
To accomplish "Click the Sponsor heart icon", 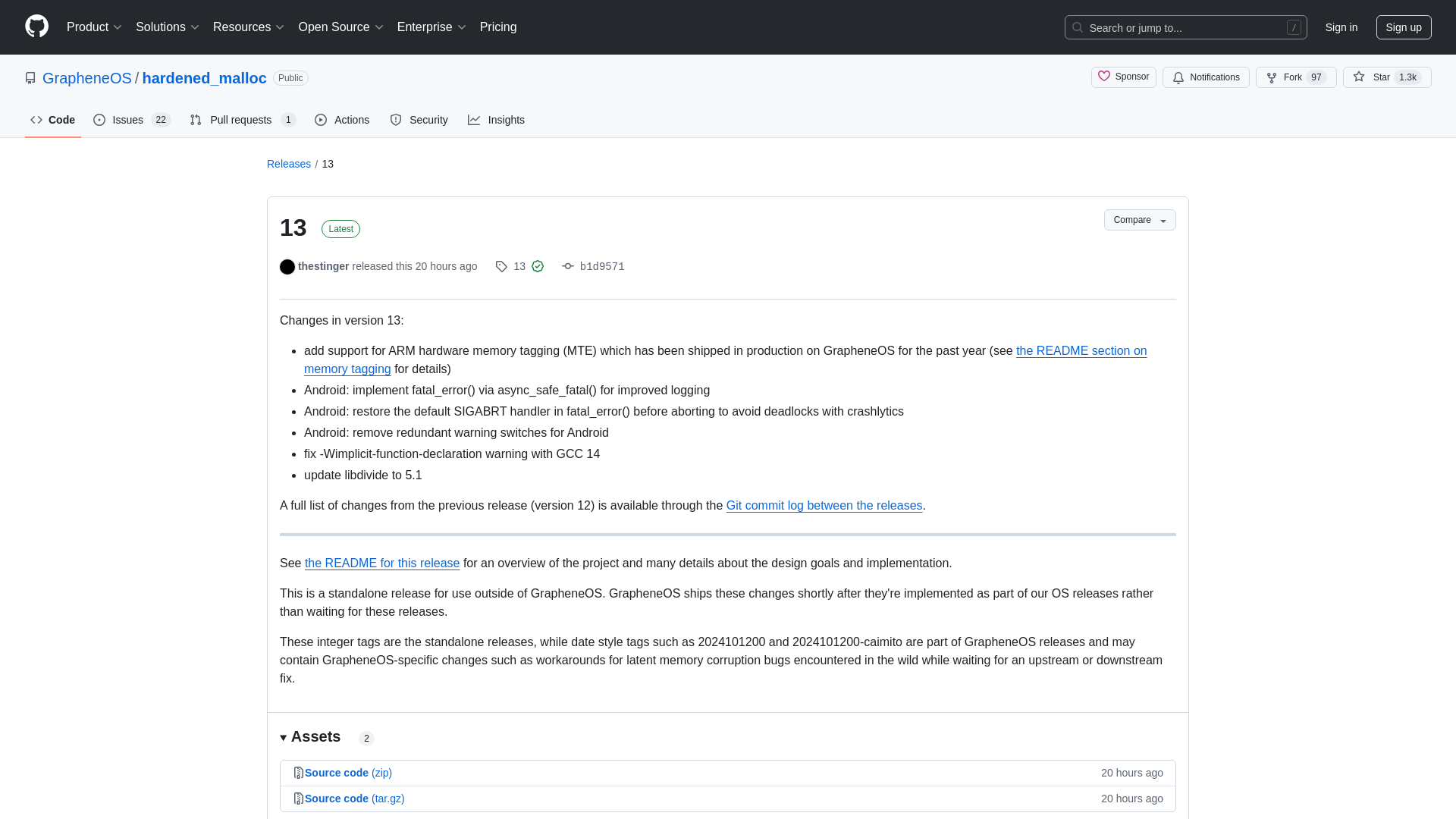I will pos(1104,77).
